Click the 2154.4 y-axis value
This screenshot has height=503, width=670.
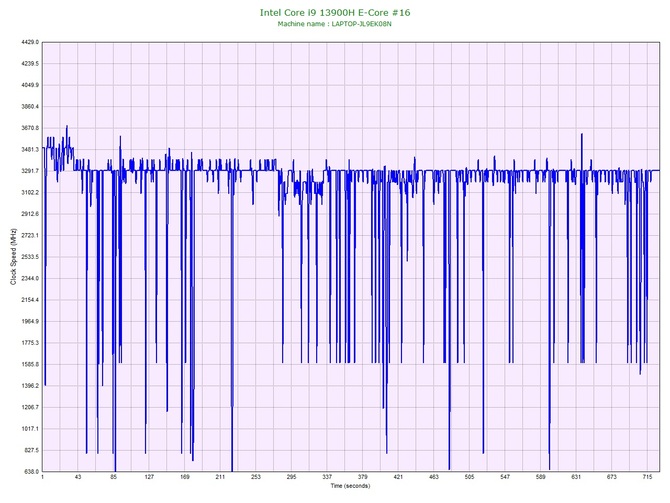click(x=30, y=300)
